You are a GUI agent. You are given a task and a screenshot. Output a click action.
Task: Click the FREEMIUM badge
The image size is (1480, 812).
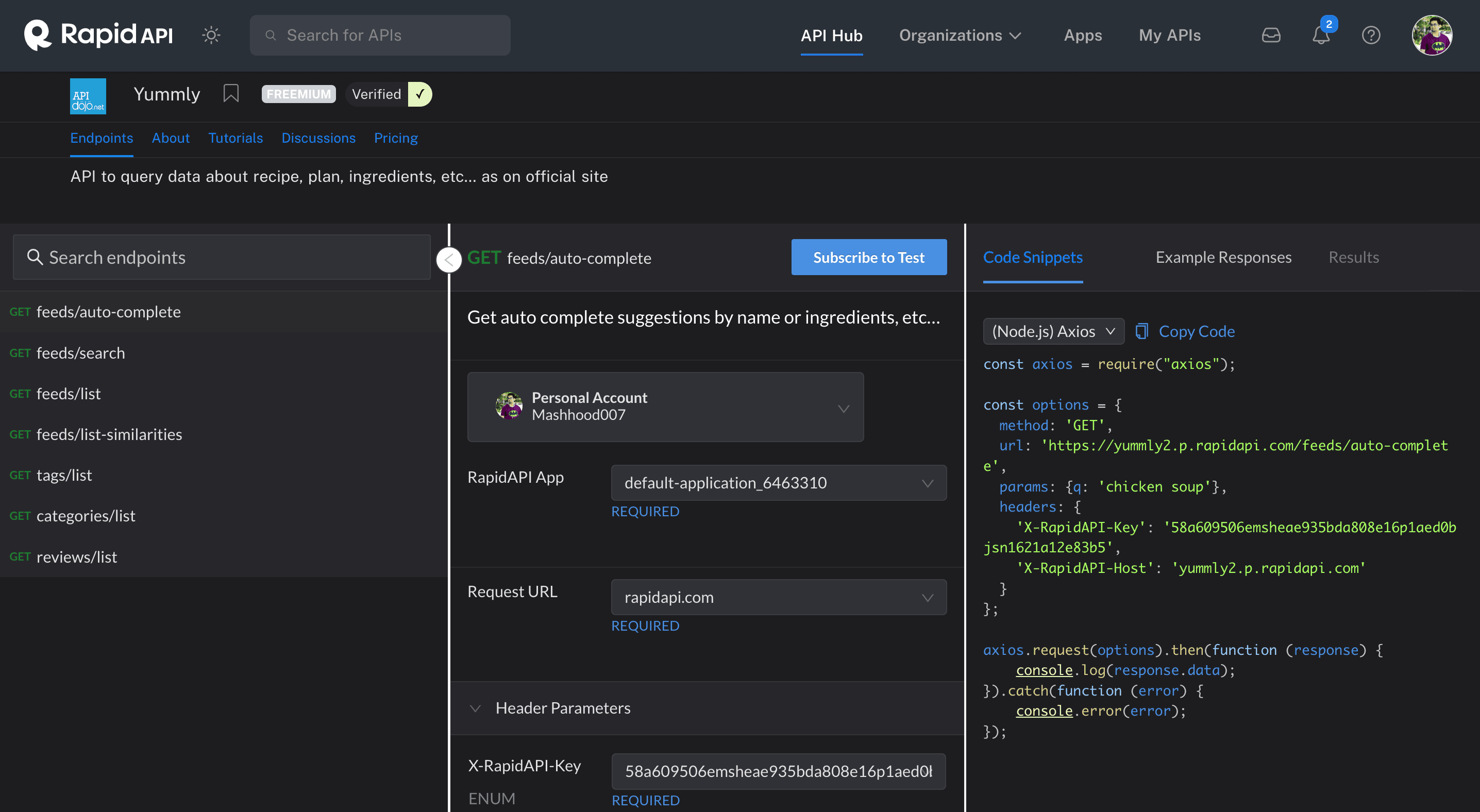click(298, 94)
